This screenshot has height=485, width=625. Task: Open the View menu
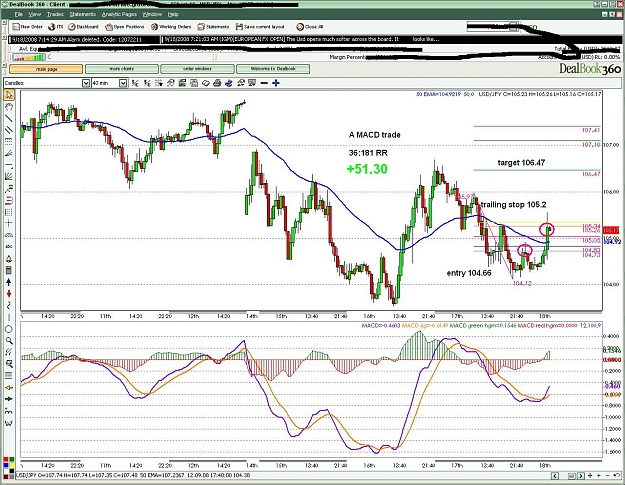(x=34, y=14)
